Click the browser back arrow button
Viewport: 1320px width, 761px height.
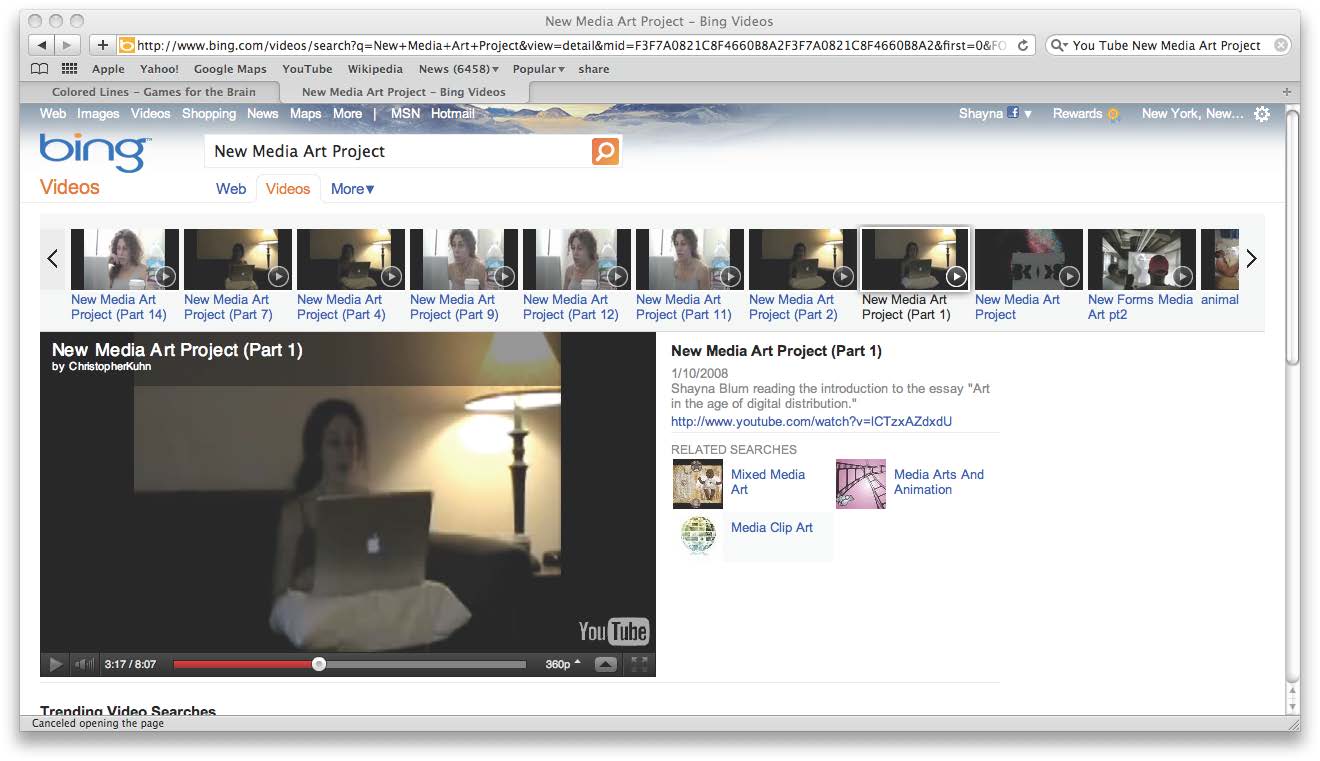[42, 45]
